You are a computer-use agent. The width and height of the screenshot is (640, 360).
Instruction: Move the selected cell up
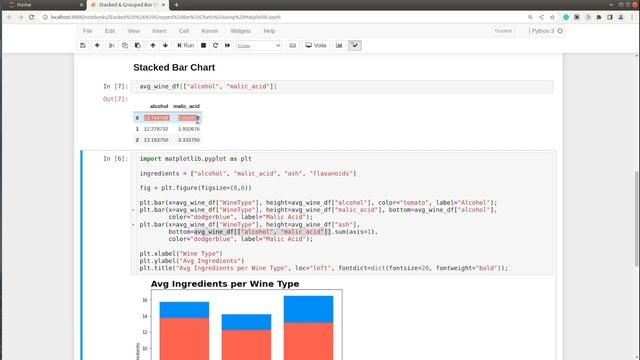[153, 46]
